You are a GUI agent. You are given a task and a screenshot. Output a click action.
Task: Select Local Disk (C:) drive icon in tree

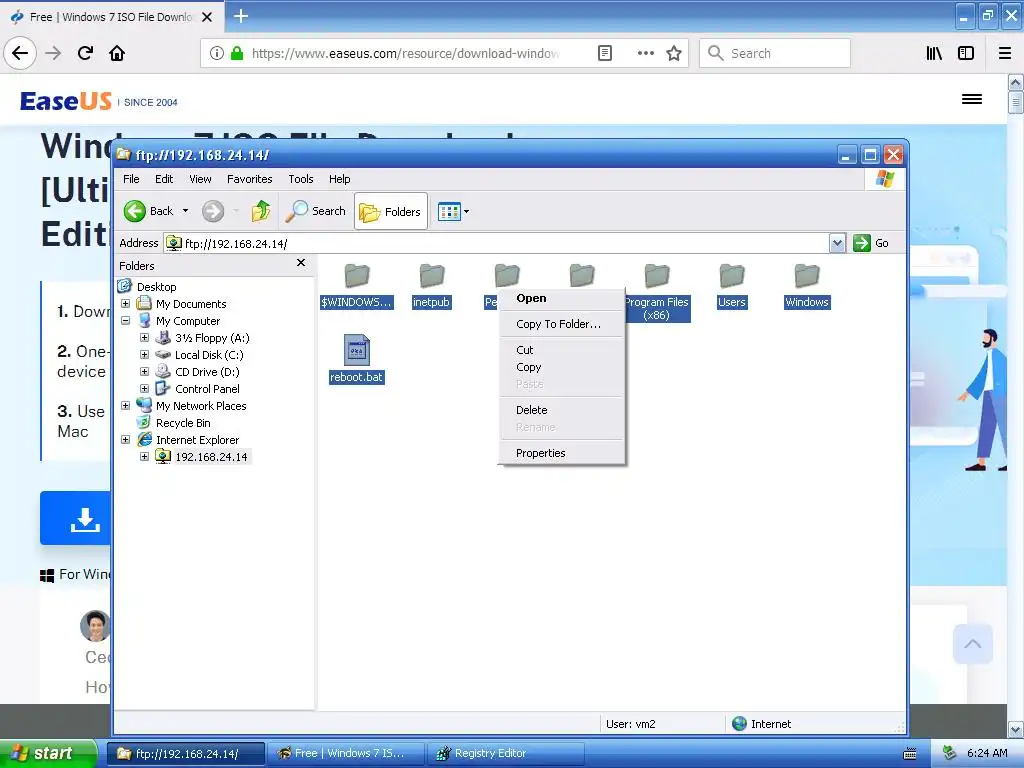tap(163, 355)
